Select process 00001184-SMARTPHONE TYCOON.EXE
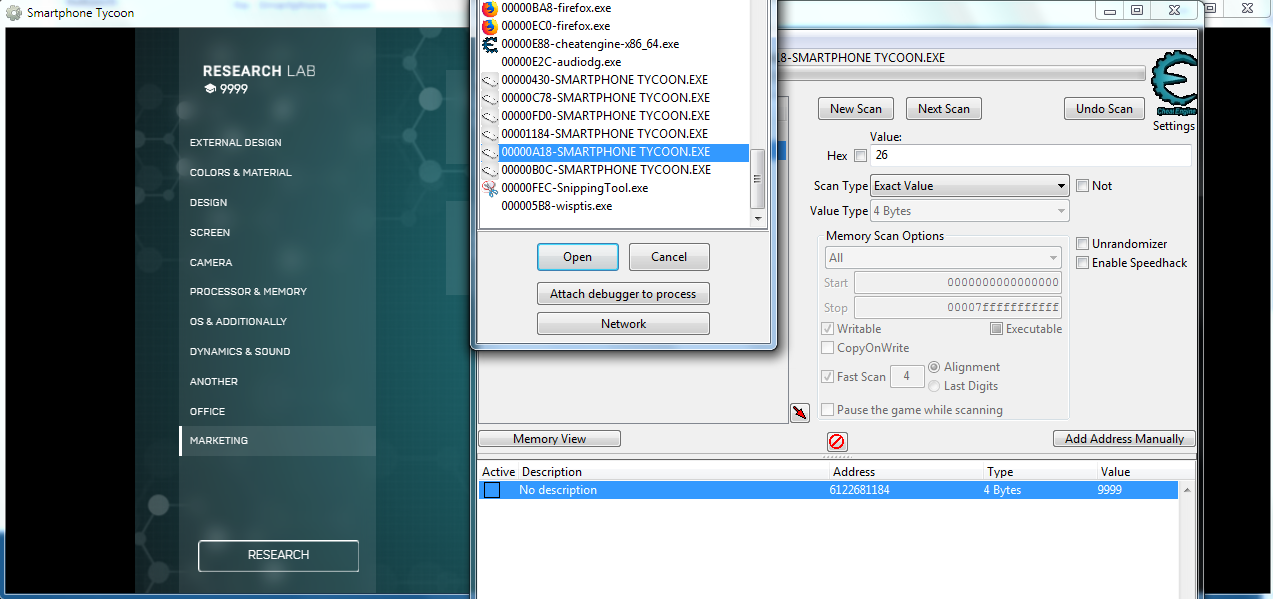Viewport: 1273px width, 599px height. click(604, 134)
